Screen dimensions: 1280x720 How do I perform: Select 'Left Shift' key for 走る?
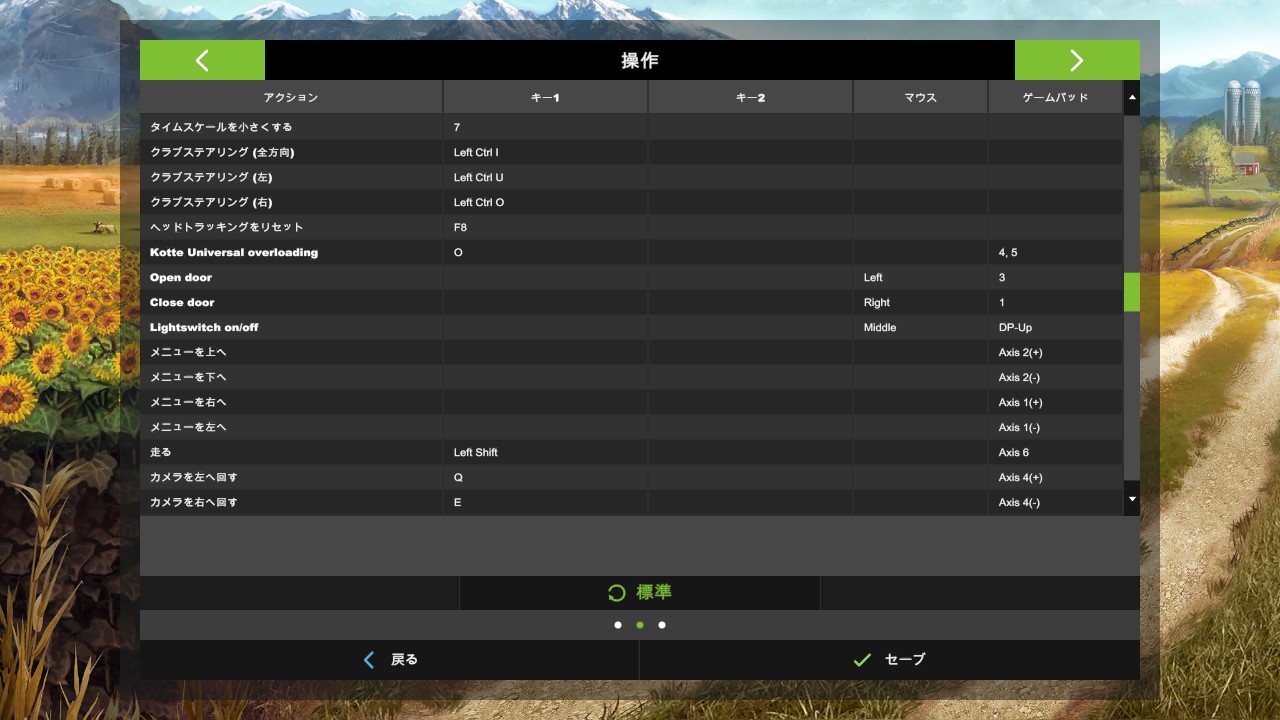pyautogui.click(x=545, y=452)
